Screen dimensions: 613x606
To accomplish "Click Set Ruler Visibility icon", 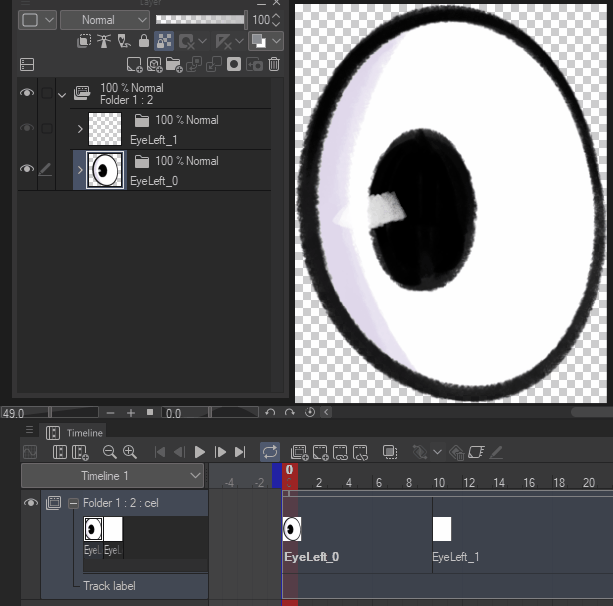I will pos(224,41).
